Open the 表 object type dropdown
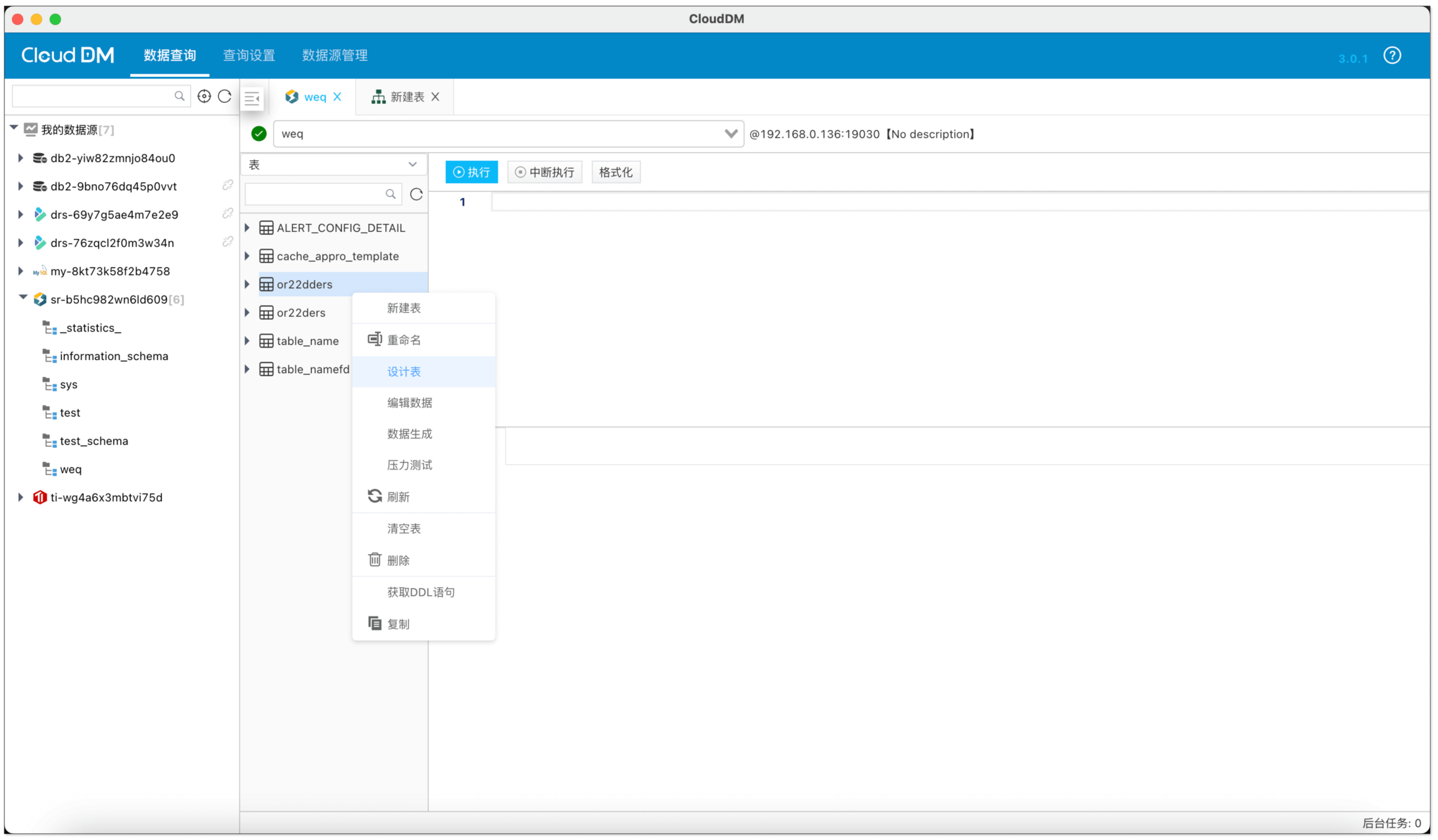The height and width of the screenshot is (840, 1438). [x=413, y=164]
